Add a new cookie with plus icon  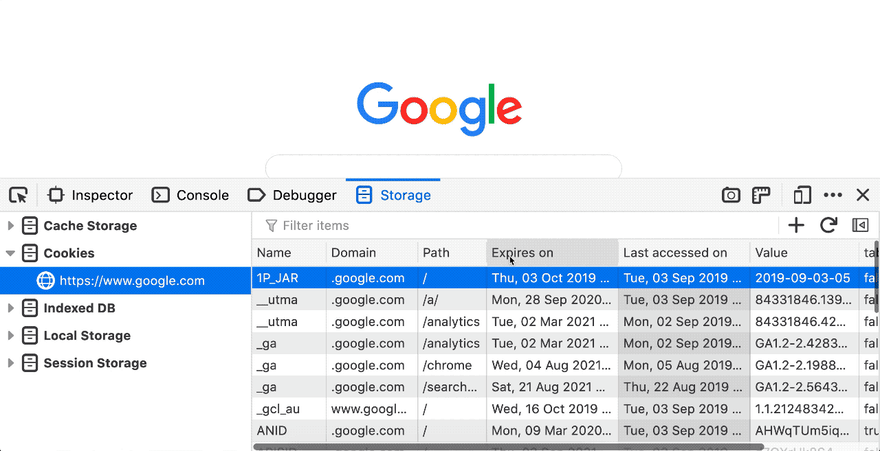(x=796, y=226)
